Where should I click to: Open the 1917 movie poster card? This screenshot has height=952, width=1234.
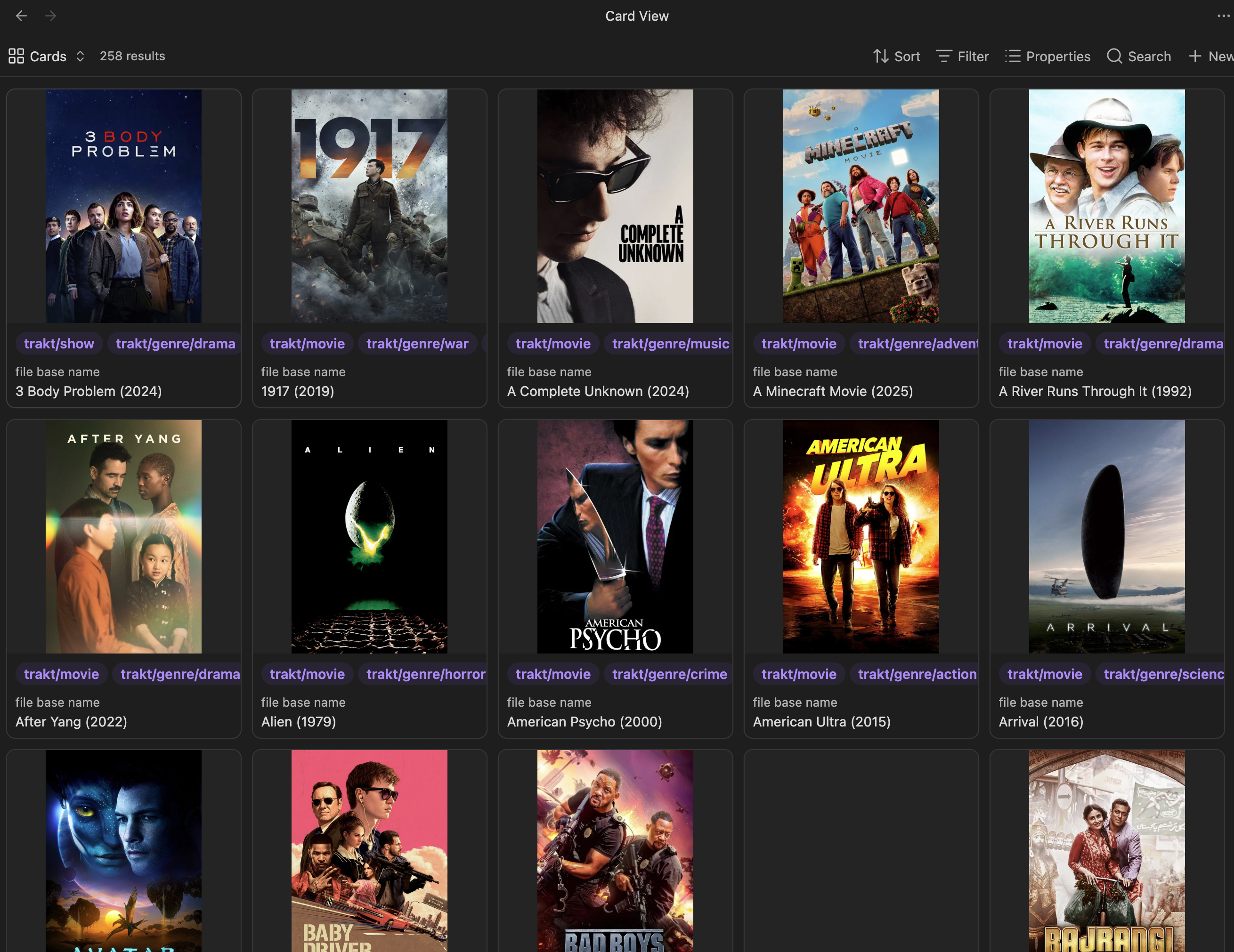coord(369,206)
